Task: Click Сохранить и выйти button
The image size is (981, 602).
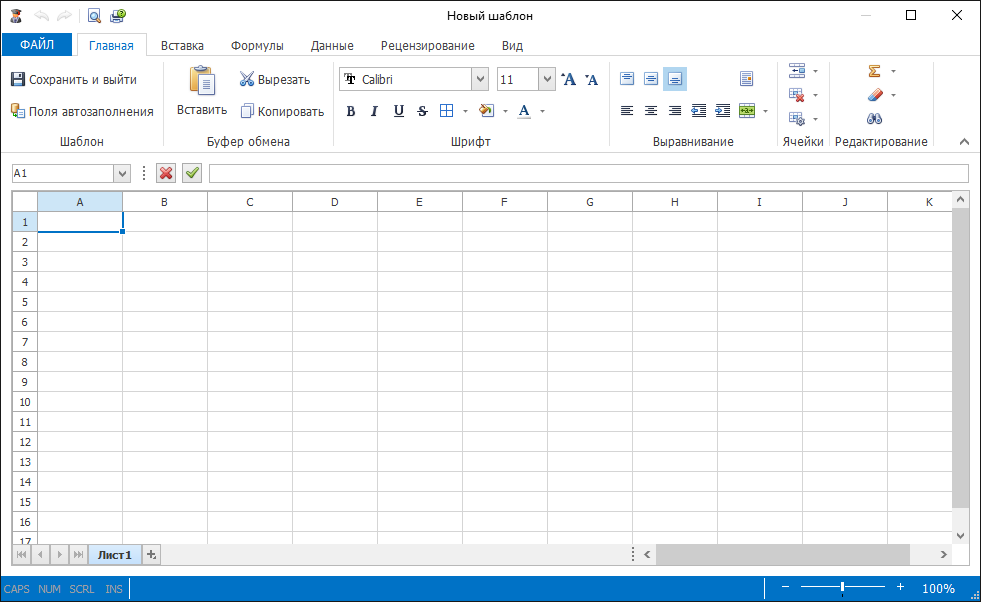Action: click(x=74, y=79)
